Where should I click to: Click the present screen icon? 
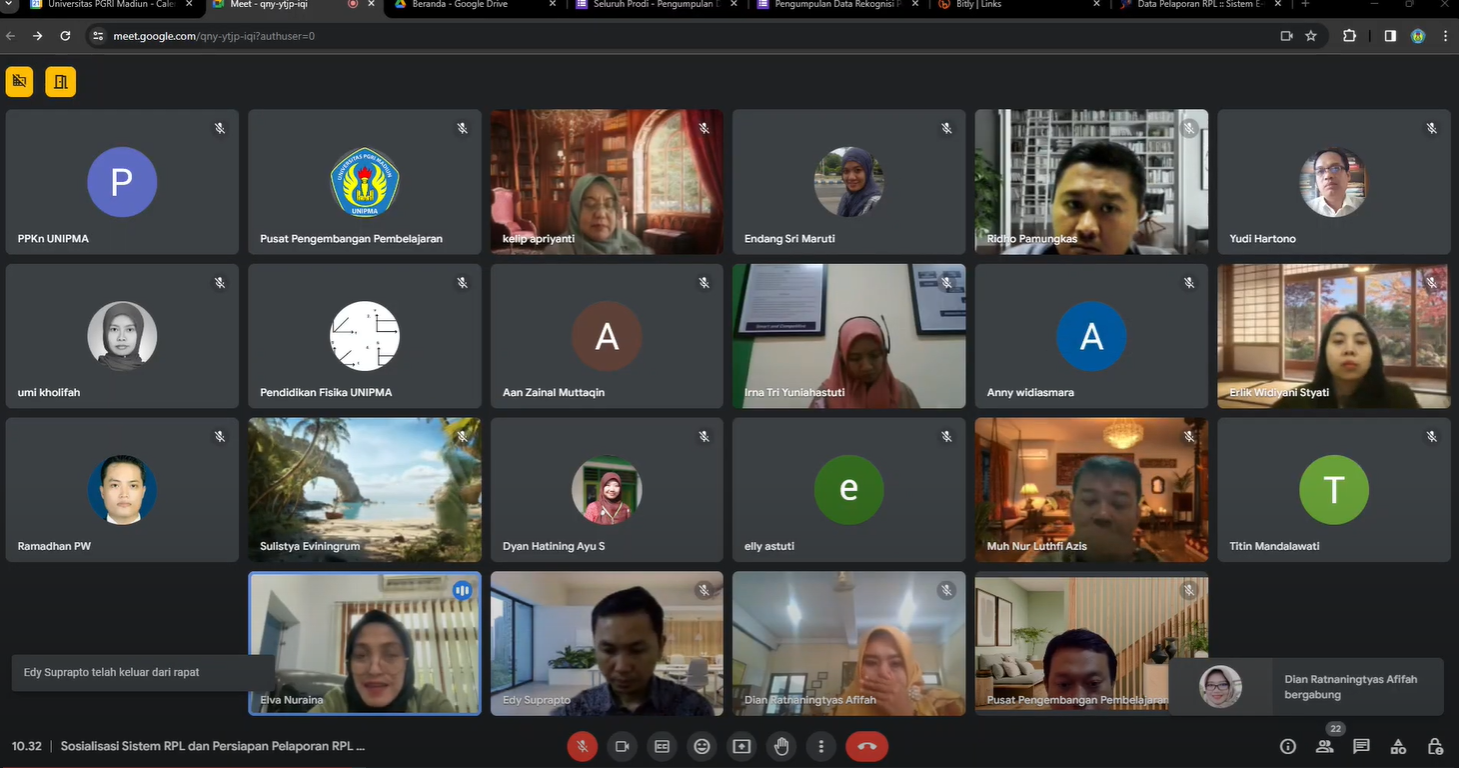(741, 746)
